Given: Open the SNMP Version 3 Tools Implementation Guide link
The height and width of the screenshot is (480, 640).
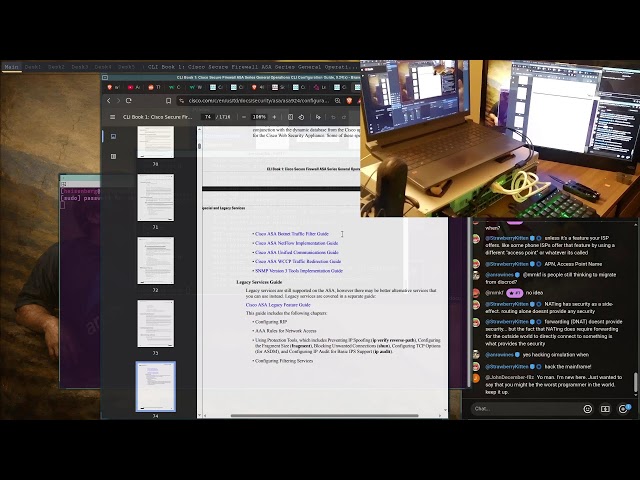Looking at the screenshot, I should [x=299, y=271].
